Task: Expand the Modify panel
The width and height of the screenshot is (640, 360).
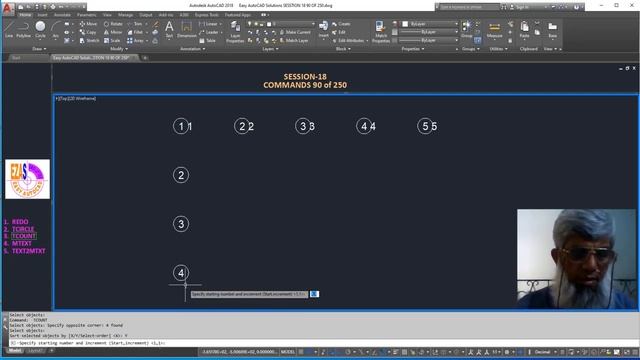Action: tap(119, 49)
